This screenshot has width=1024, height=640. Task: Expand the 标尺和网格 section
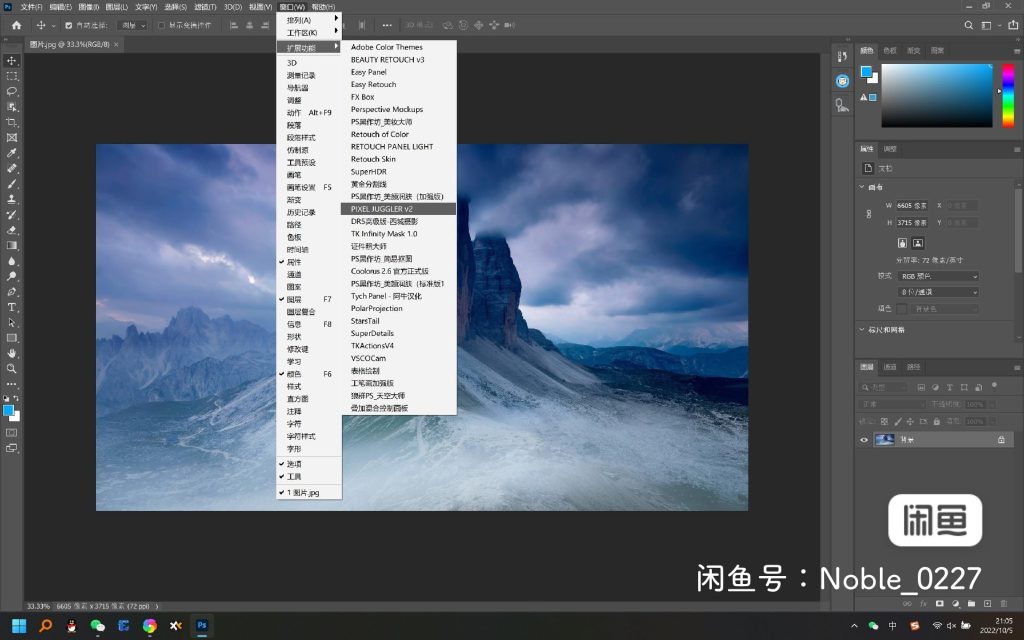pos(862,330)
